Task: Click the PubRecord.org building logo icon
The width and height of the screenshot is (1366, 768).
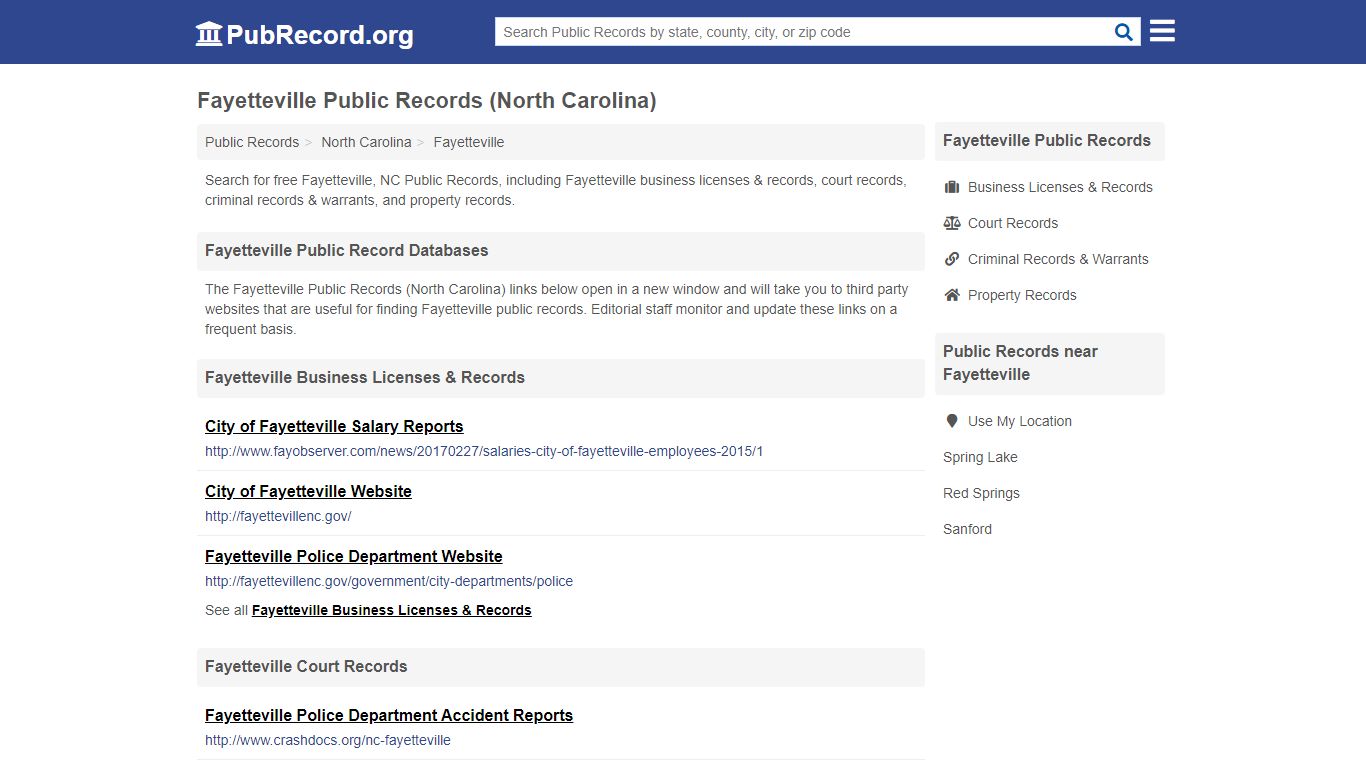Action: 209,34
